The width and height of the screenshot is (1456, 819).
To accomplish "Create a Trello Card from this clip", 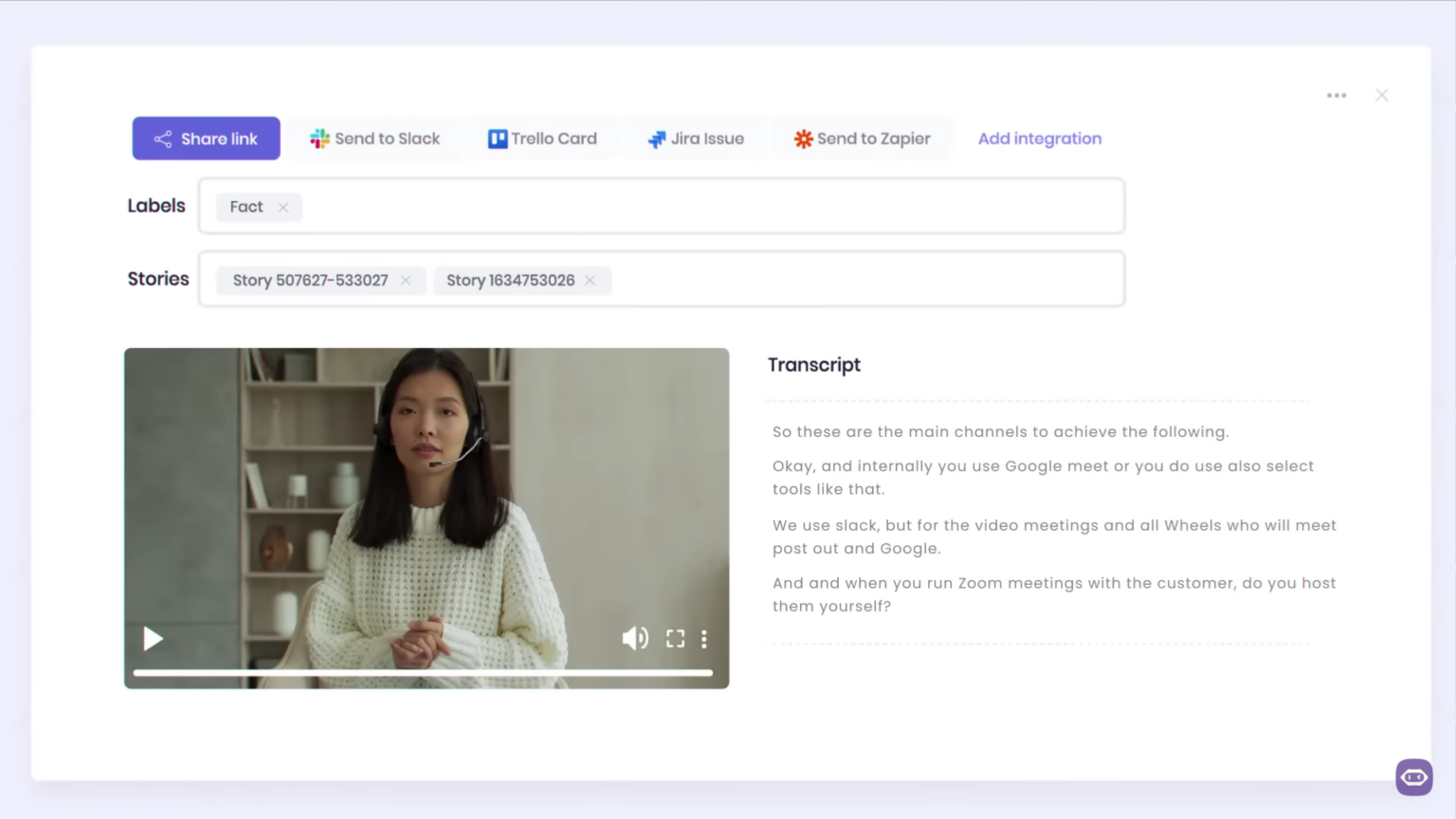I will (543, 138).
